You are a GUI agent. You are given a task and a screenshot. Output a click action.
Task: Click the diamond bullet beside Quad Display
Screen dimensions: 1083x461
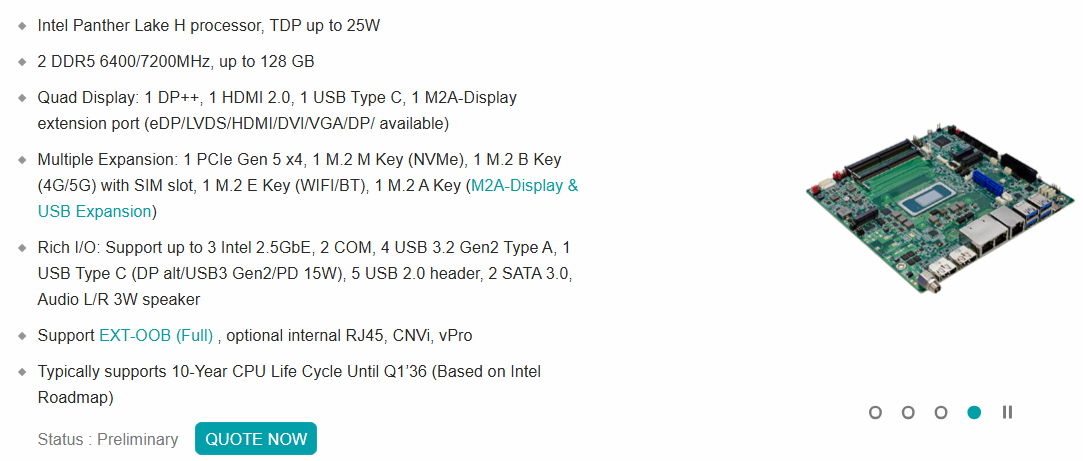[23, 98]
